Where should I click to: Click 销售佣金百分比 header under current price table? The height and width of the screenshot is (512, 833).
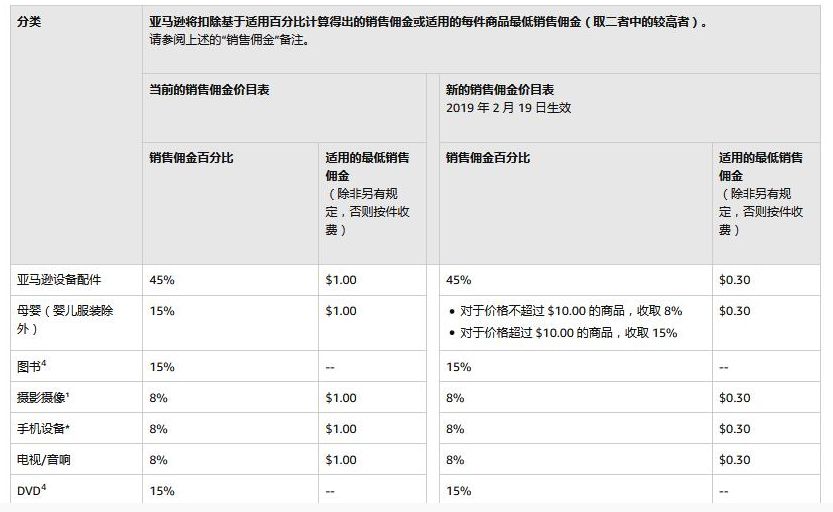191,158
